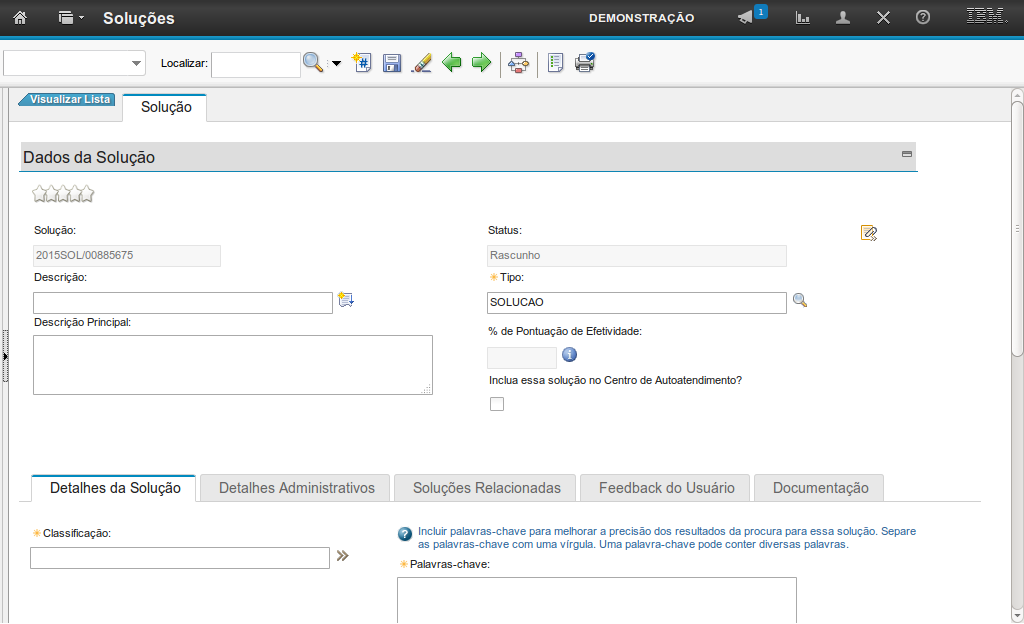The height and width of the screenshot is (624, 1024).
Task: Switch to the Detalhes Administrativos tab
Action: click(296, 488)
